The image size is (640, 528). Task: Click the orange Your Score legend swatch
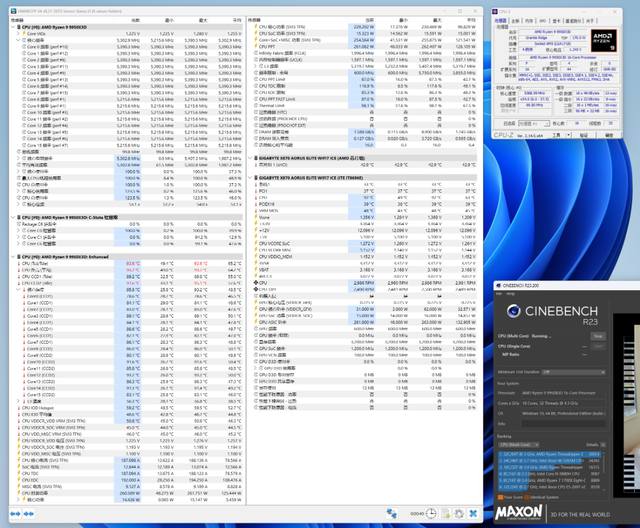500,497
